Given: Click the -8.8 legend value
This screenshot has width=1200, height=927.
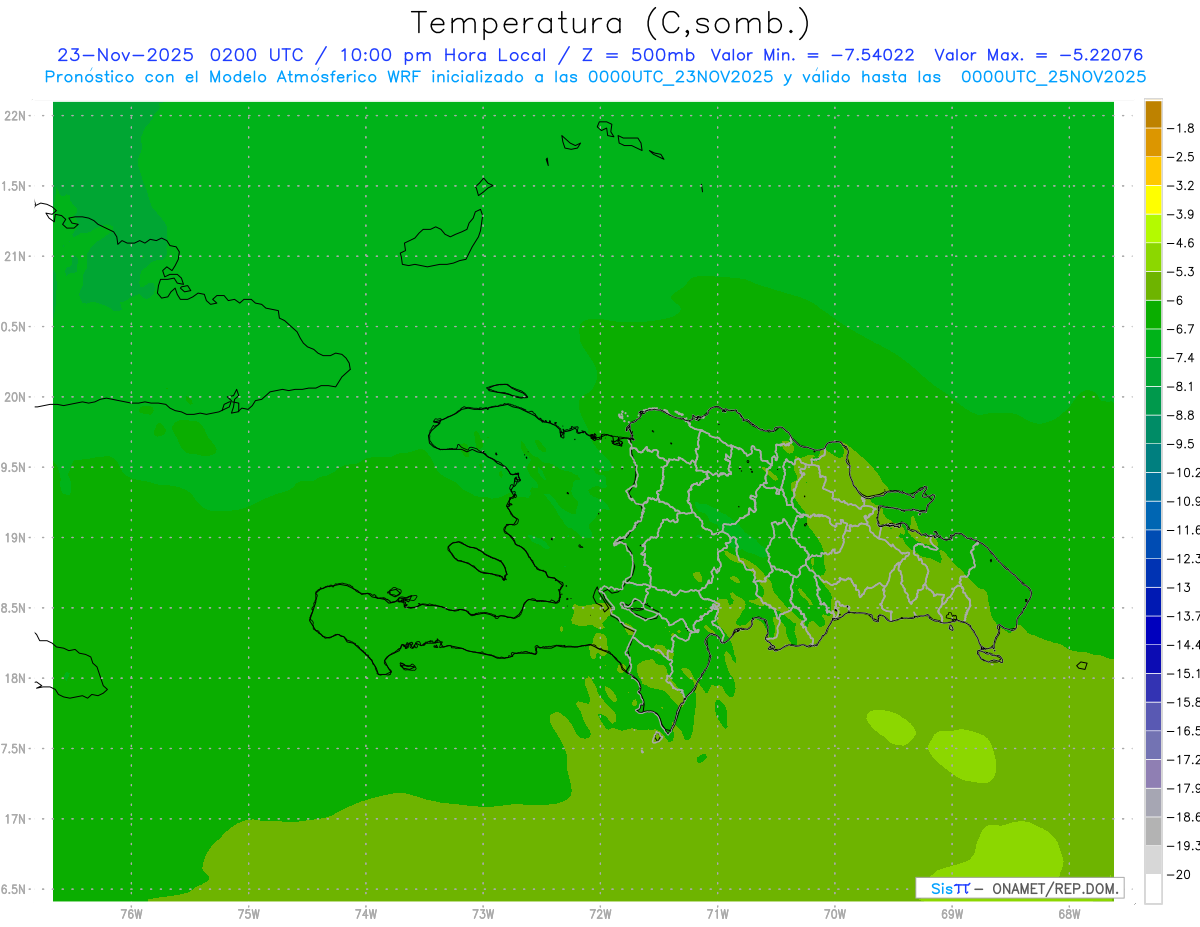Looking at the screenshot, I should point(1182,415).
